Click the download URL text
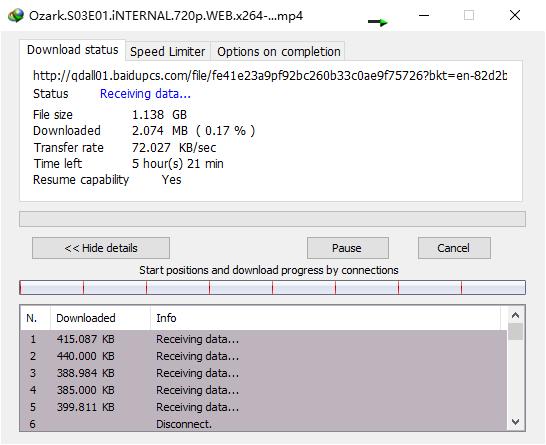 point(270,76)
